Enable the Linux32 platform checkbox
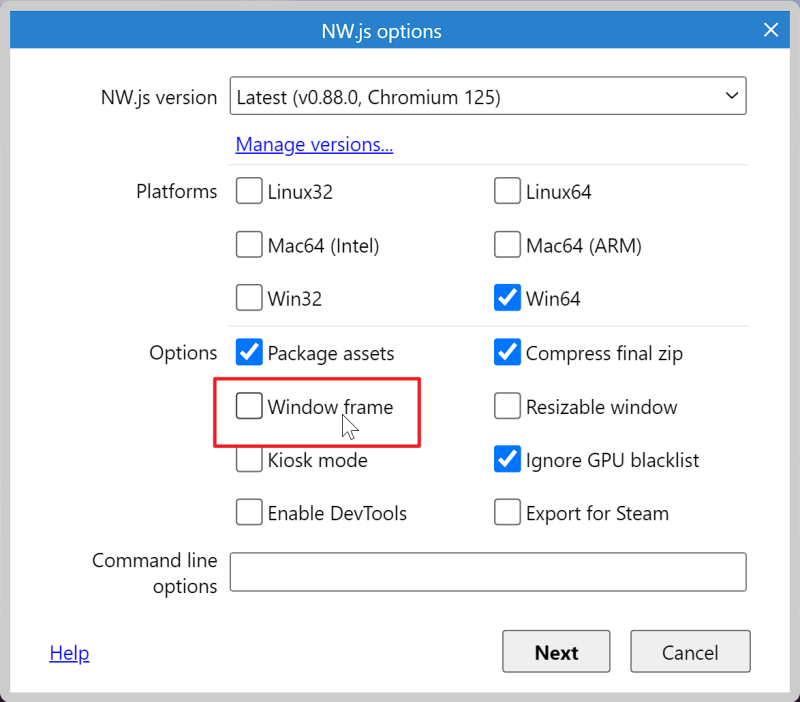Image resolution: width=800 pixels, height=702 pixels. (249, 191)
